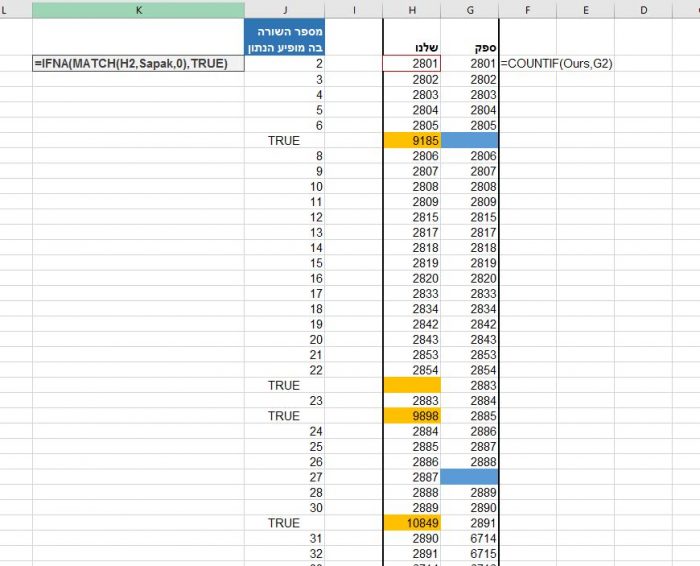This screenshot has width=700, height=566.
Task: Click the TRUE cell beside the empty orange cell
Action: point(284,385)
